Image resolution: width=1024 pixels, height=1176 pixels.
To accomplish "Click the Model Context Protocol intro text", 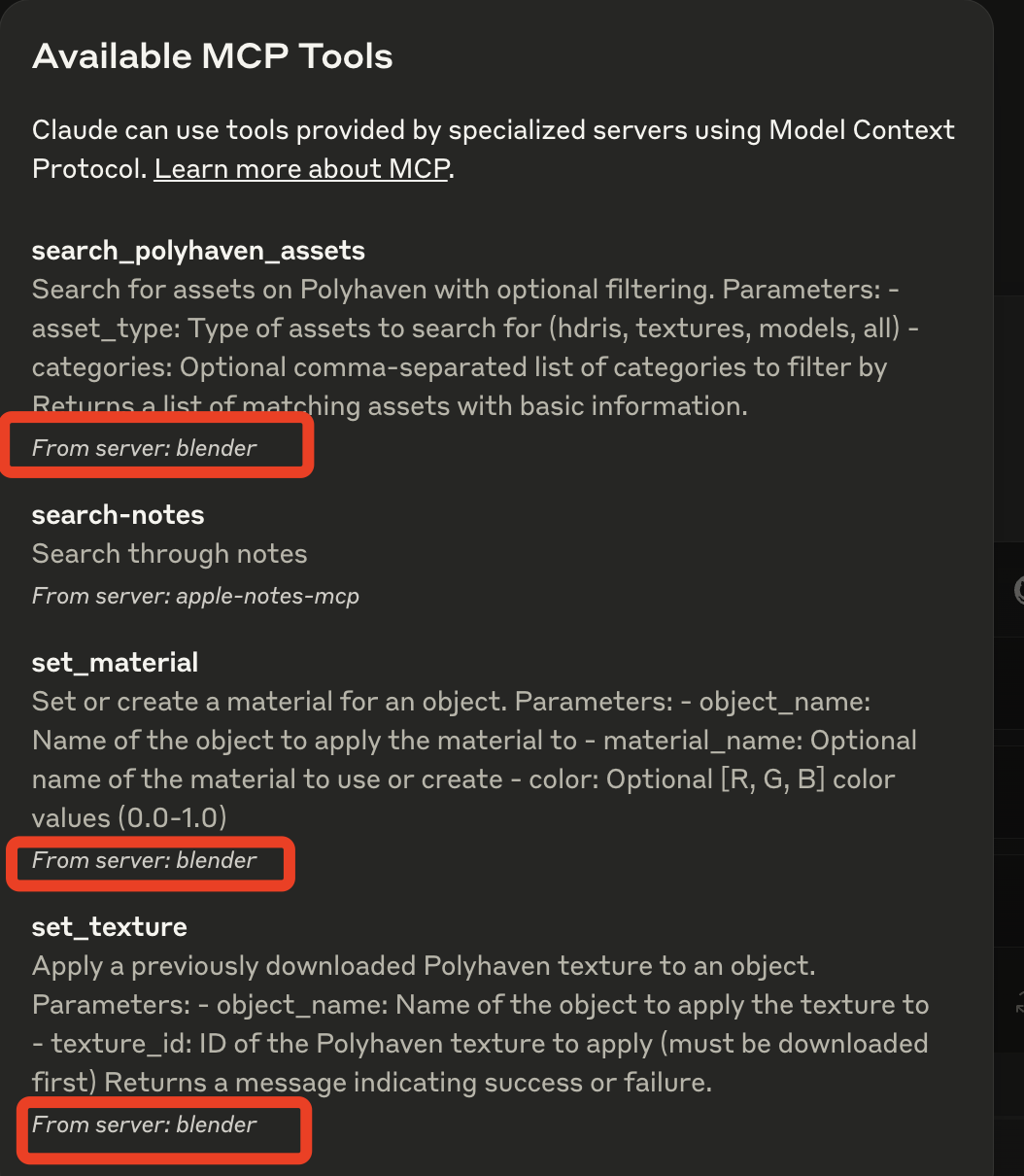I will pyautogui.click(x=493, y=130).
